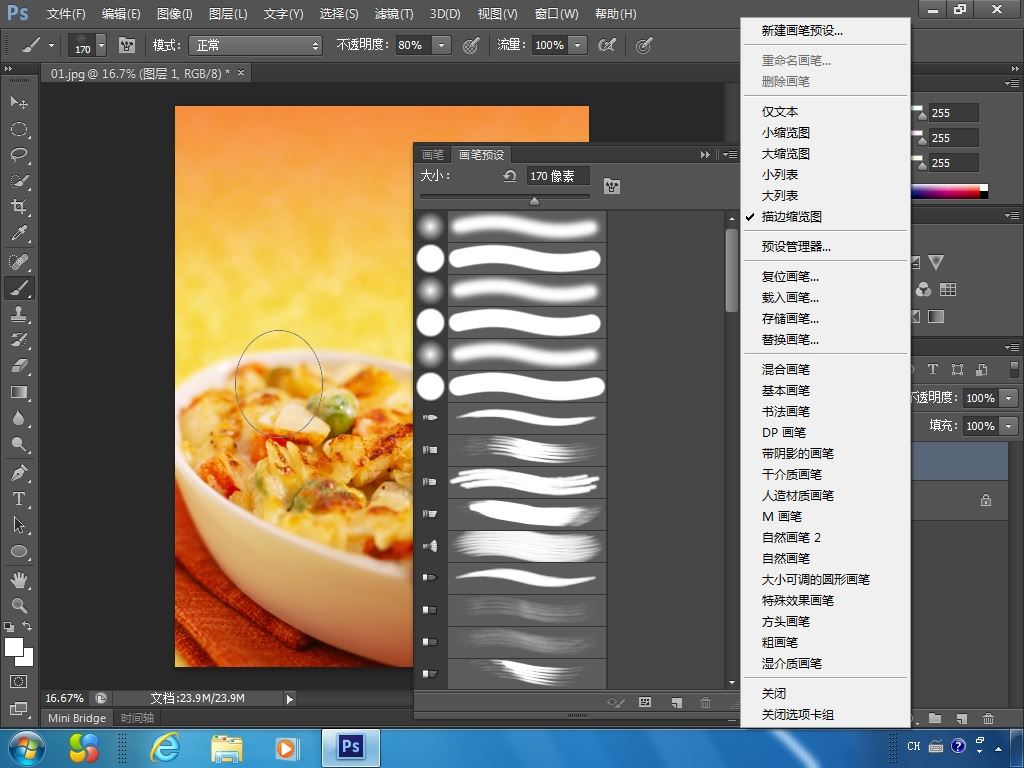Screen dimensions: 1024x768
Task: Pick the Hand tool
Action: [x=18, y=579]
